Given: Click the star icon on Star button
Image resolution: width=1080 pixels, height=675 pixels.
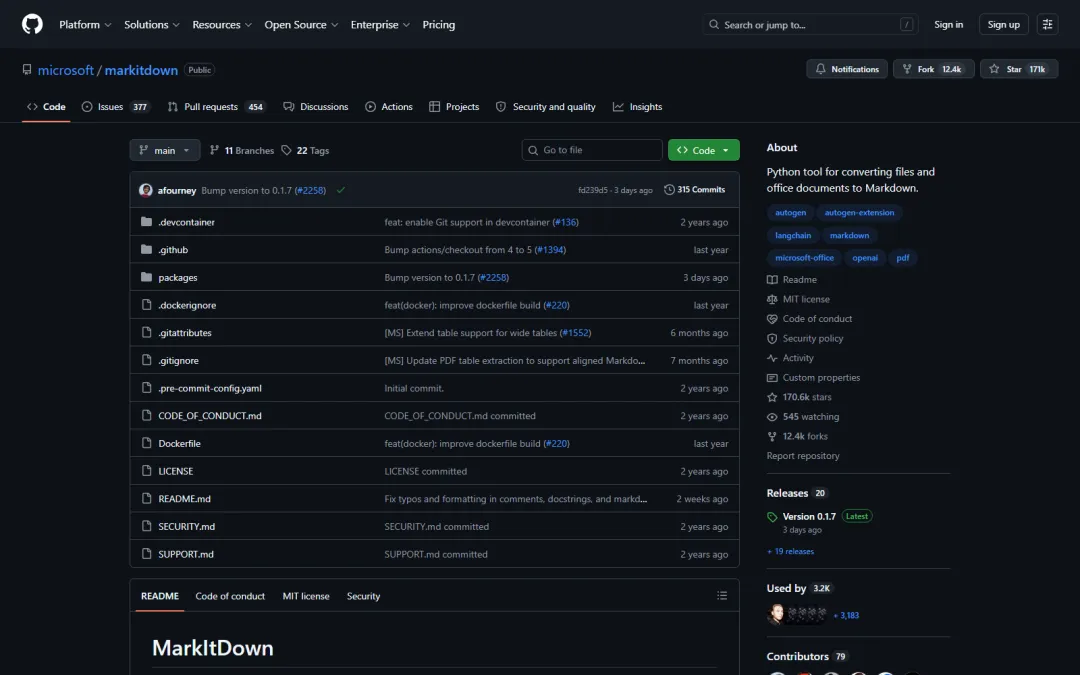Looking at the screenshot, I should tap(994, 69).
